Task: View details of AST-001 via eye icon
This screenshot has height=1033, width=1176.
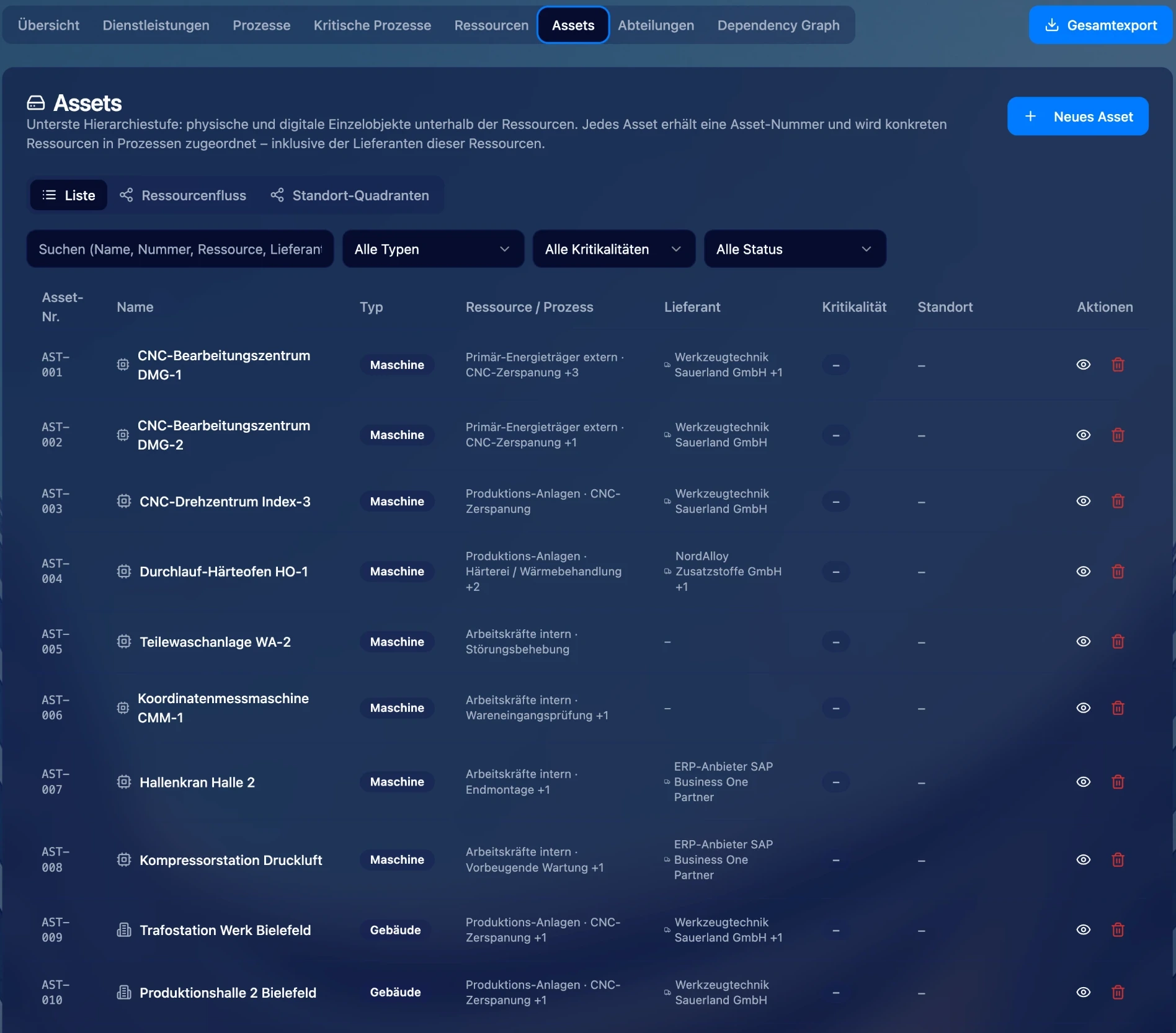Action: coord(1083,365)
